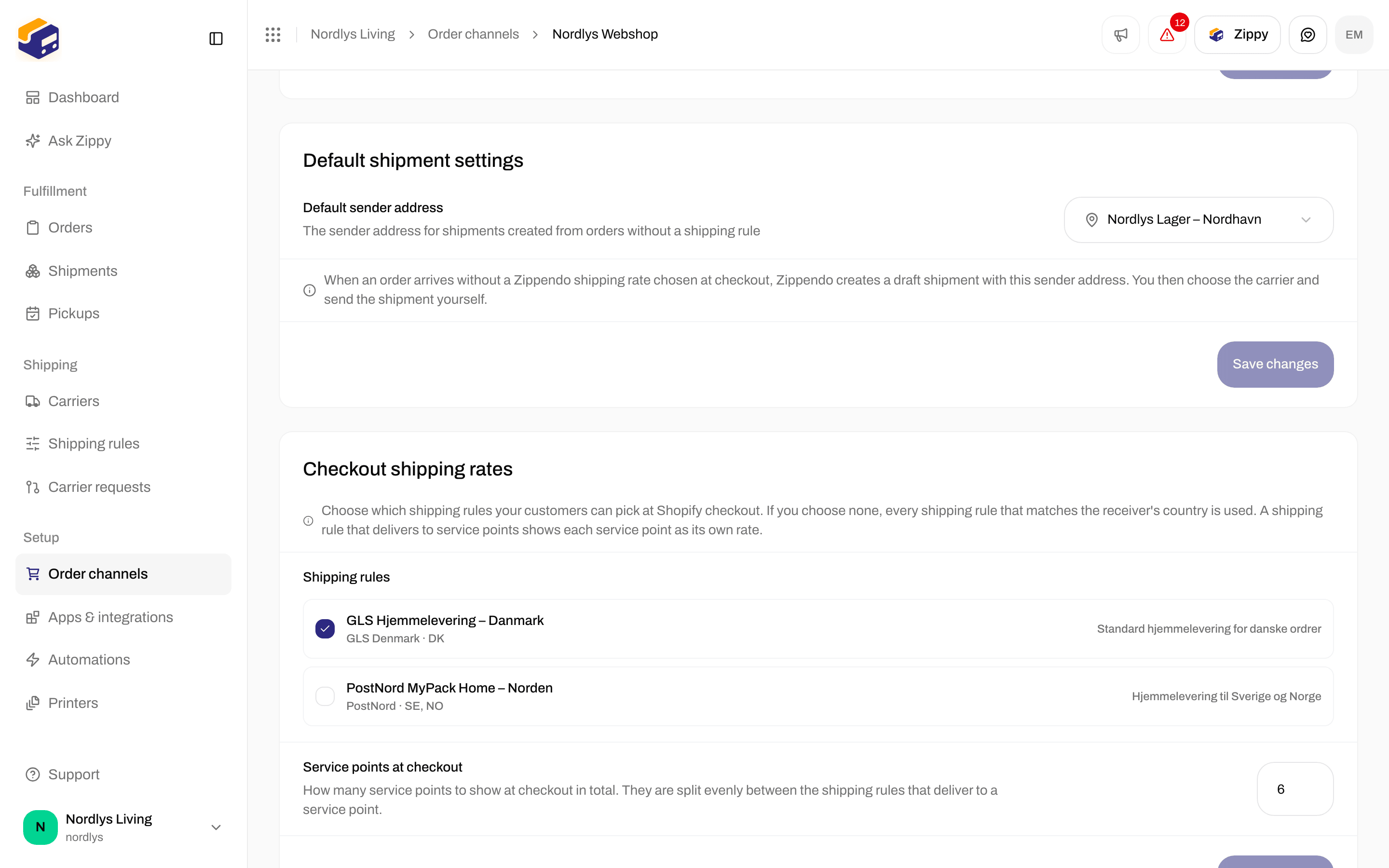Click the GLS Hjemmelevering – Danmark title

[x=445, y=621]
